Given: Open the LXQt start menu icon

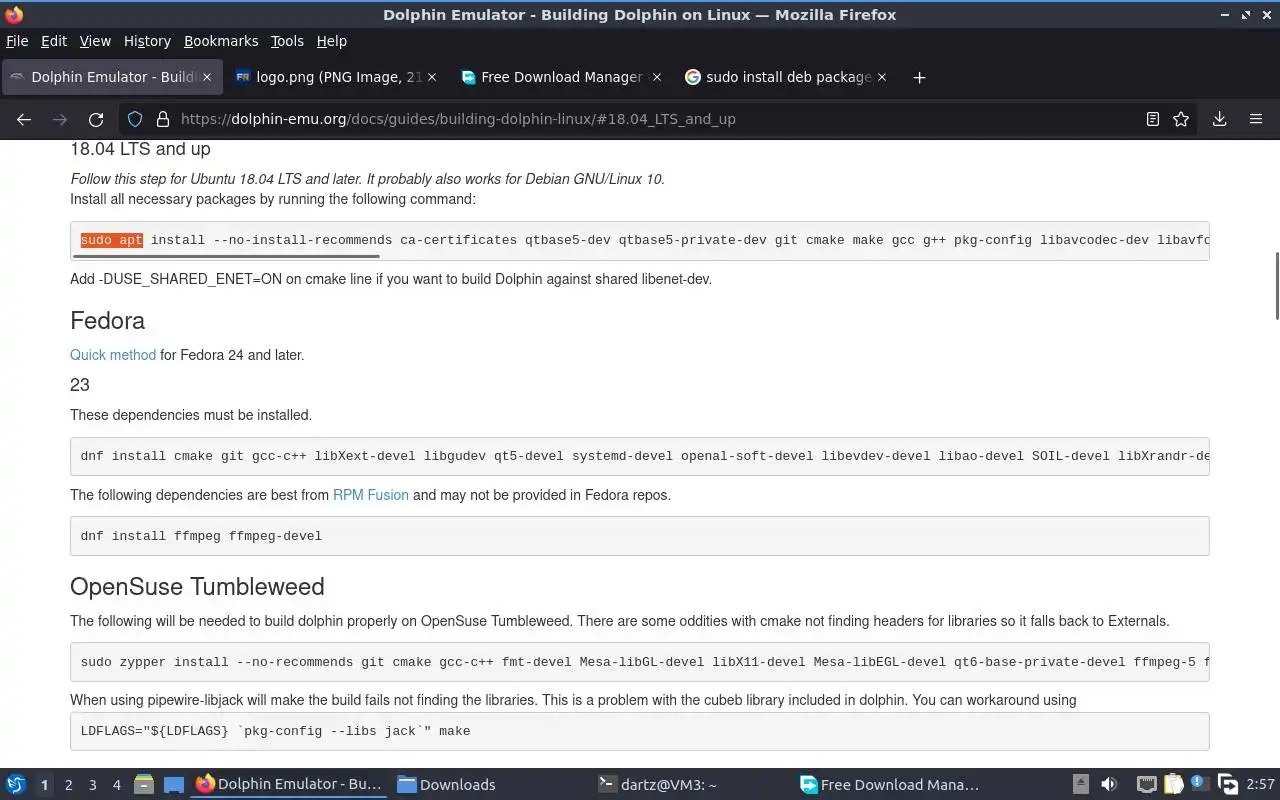Looking at the screenshot, I should pos(15,785).
